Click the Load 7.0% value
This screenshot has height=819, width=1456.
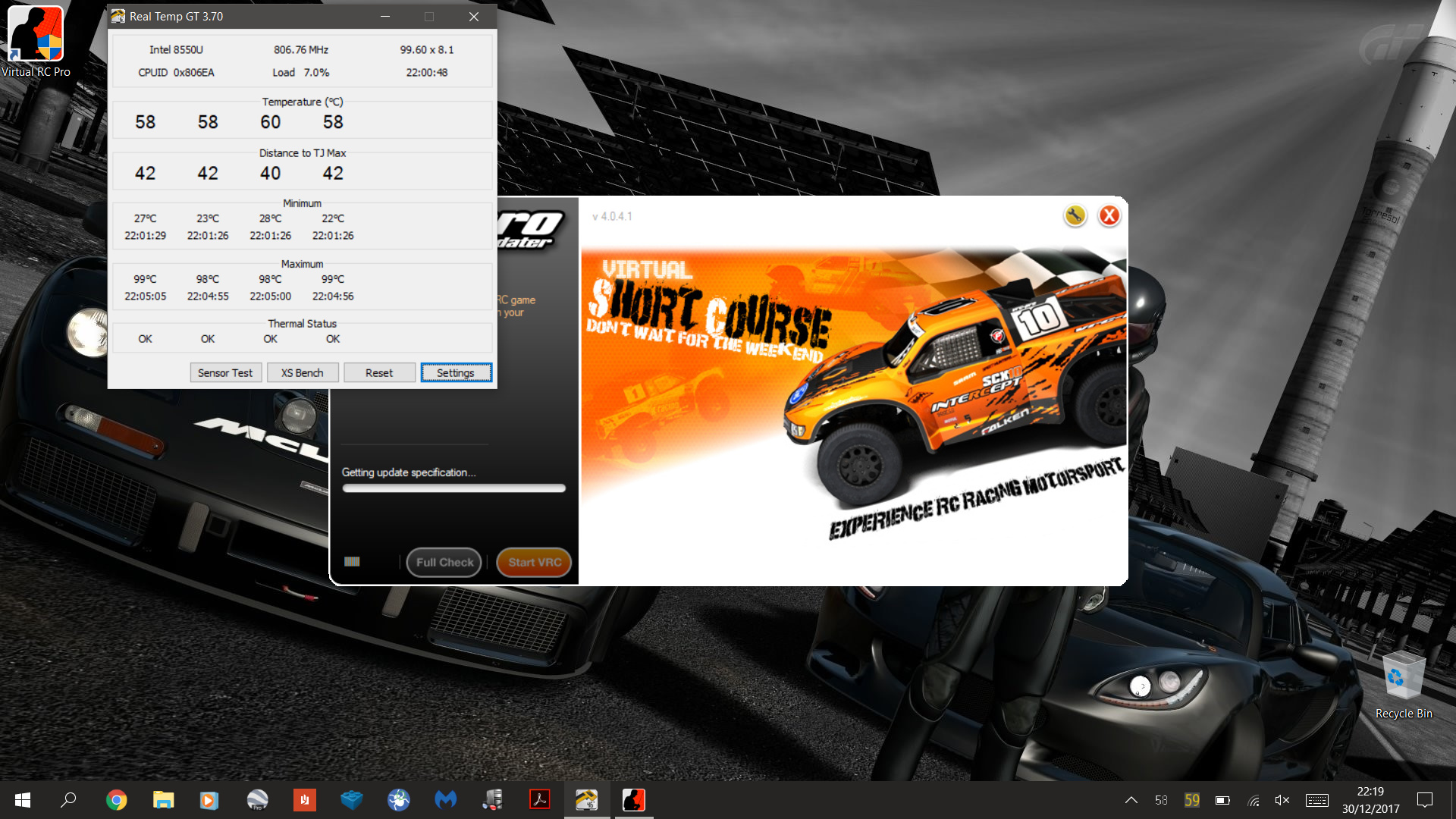301,72
